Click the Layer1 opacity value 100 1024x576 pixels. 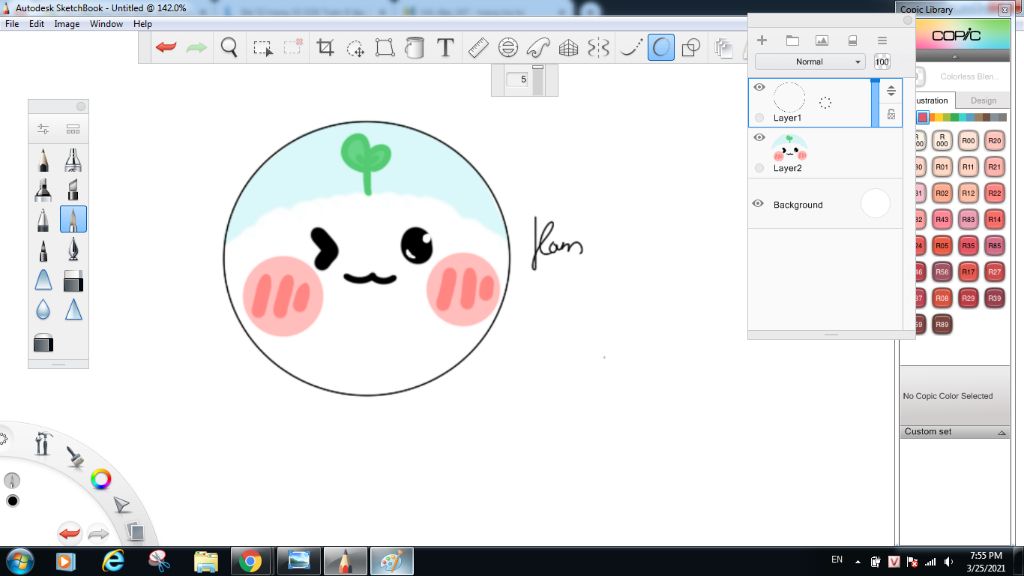(x=882, y=62)
